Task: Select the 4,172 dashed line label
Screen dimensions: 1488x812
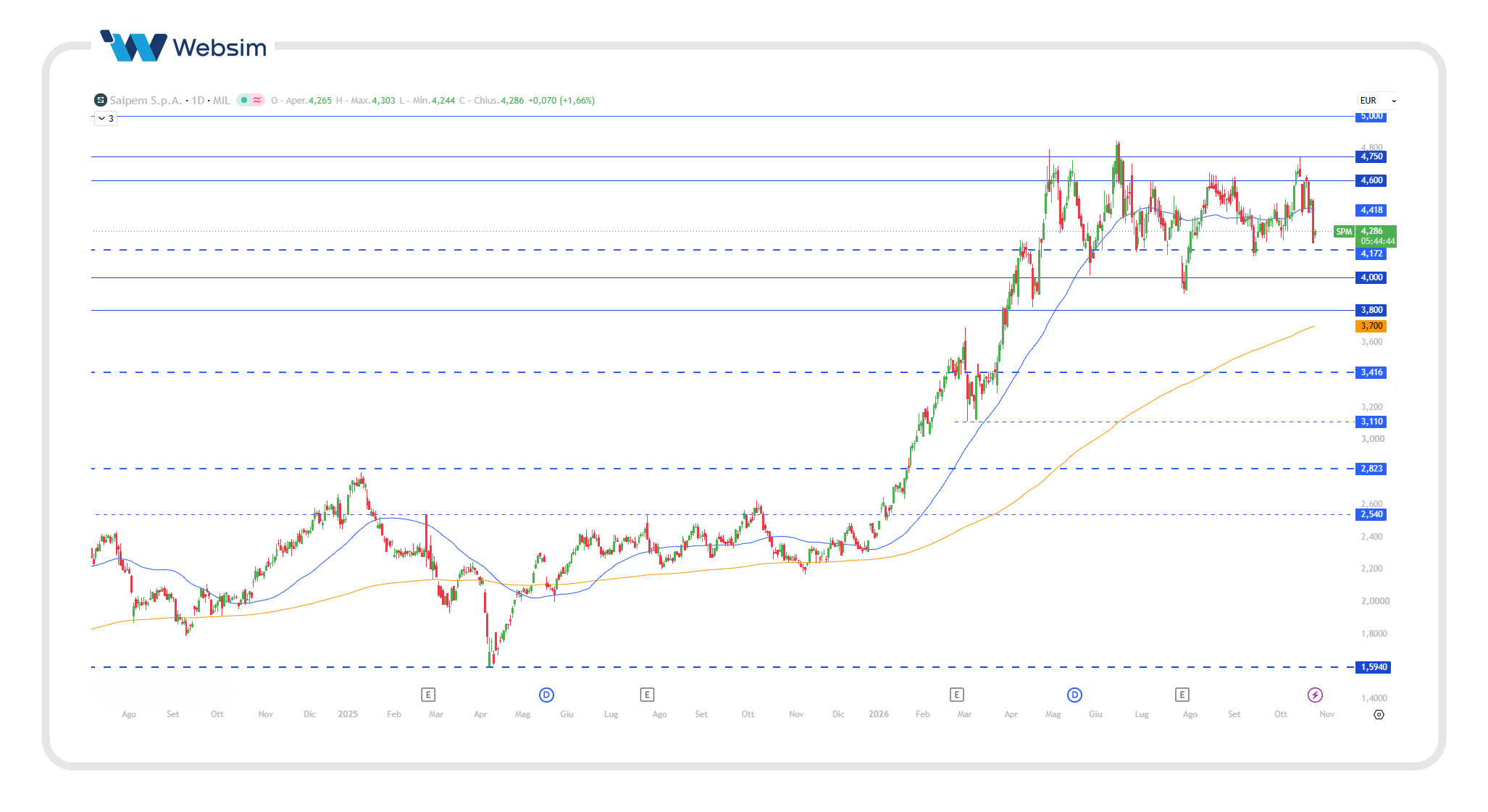Action: (1371, 254)
